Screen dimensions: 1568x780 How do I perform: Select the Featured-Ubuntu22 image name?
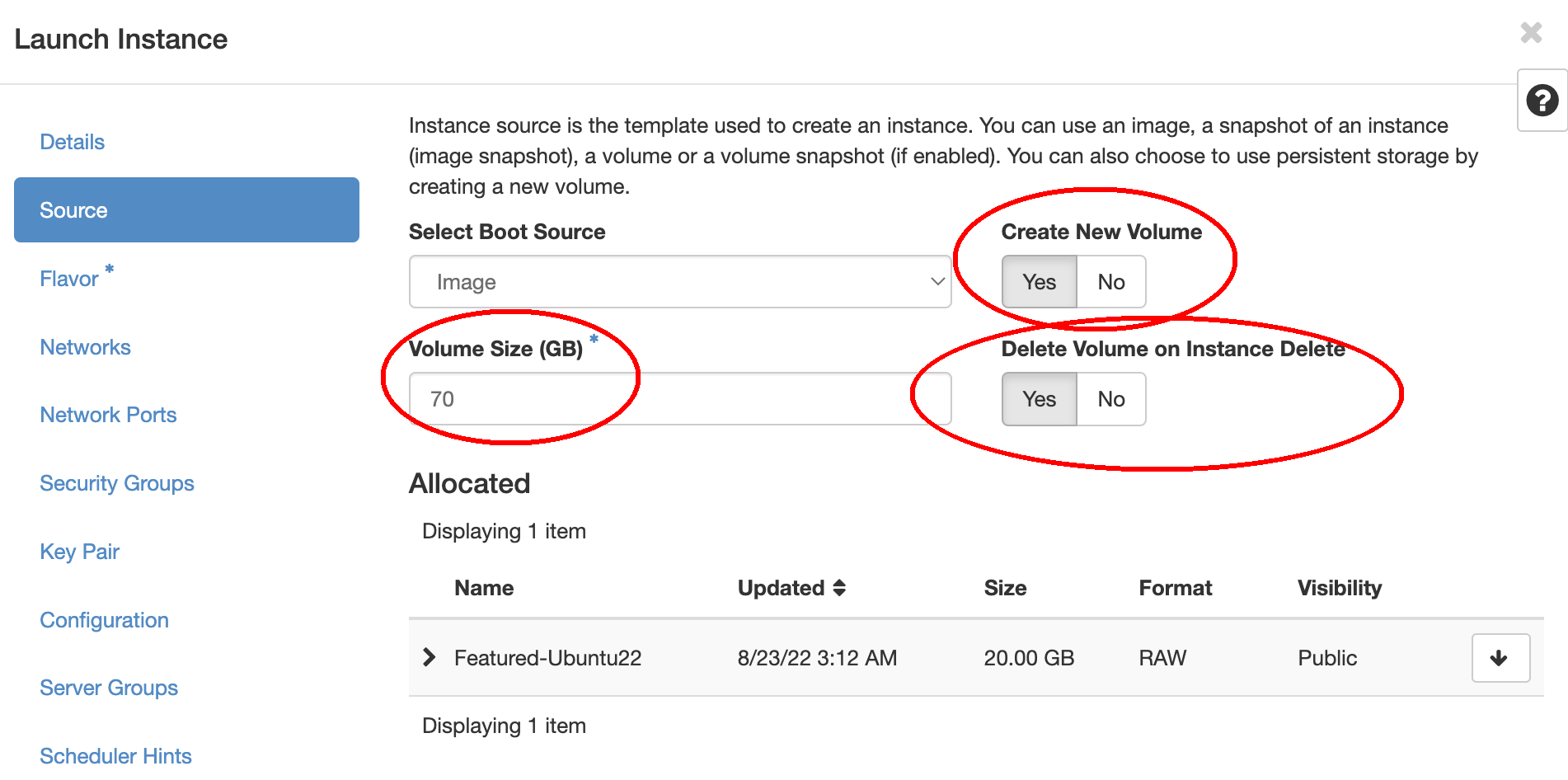(547, 658)
